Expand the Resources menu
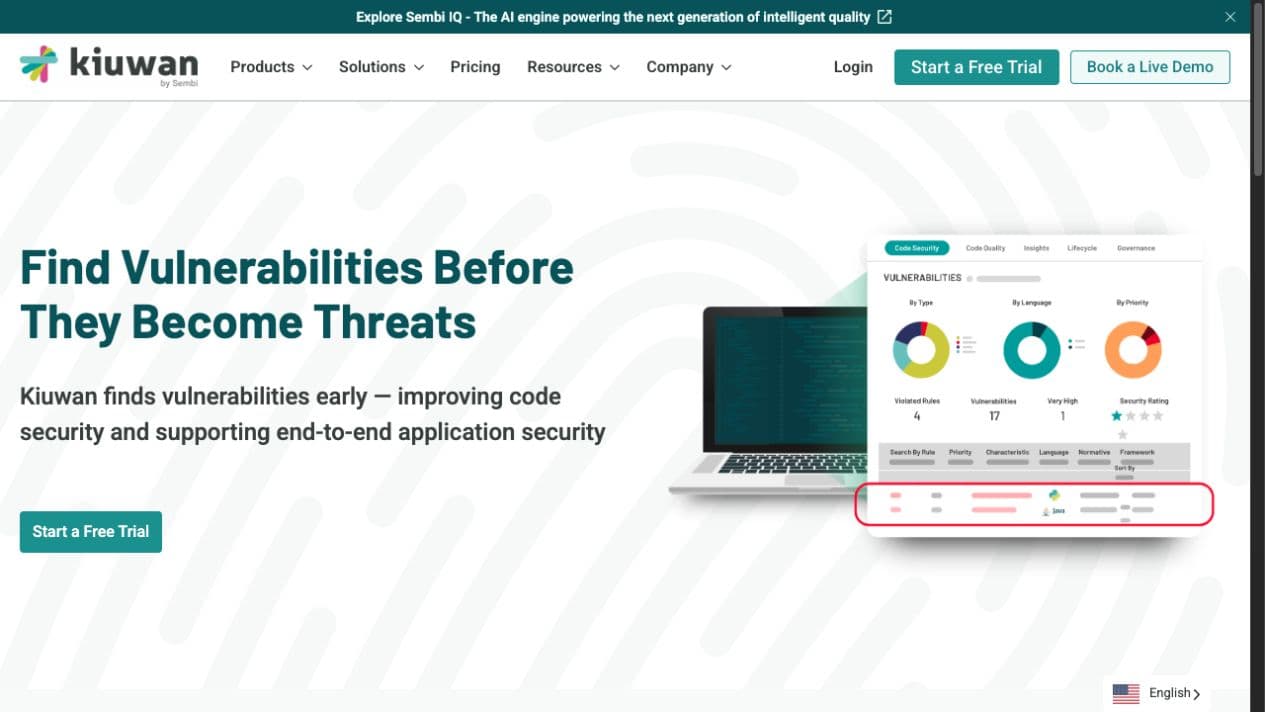This screenshot has height=712, width=1265. tap(573, 67)
